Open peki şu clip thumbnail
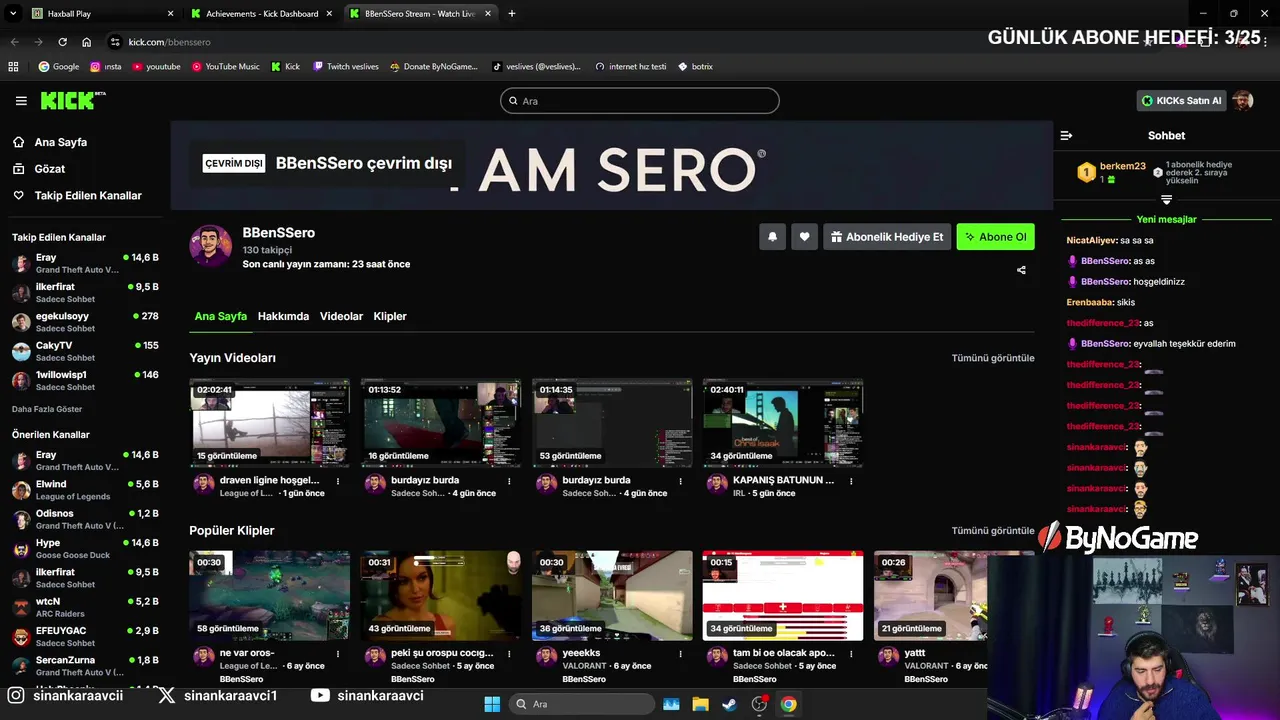1280x720 pixels. click(441, 596)
